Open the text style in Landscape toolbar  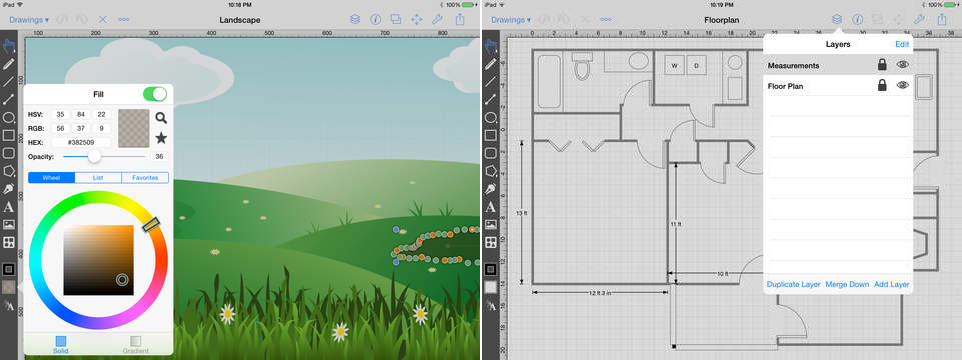[x=9, y=305]
